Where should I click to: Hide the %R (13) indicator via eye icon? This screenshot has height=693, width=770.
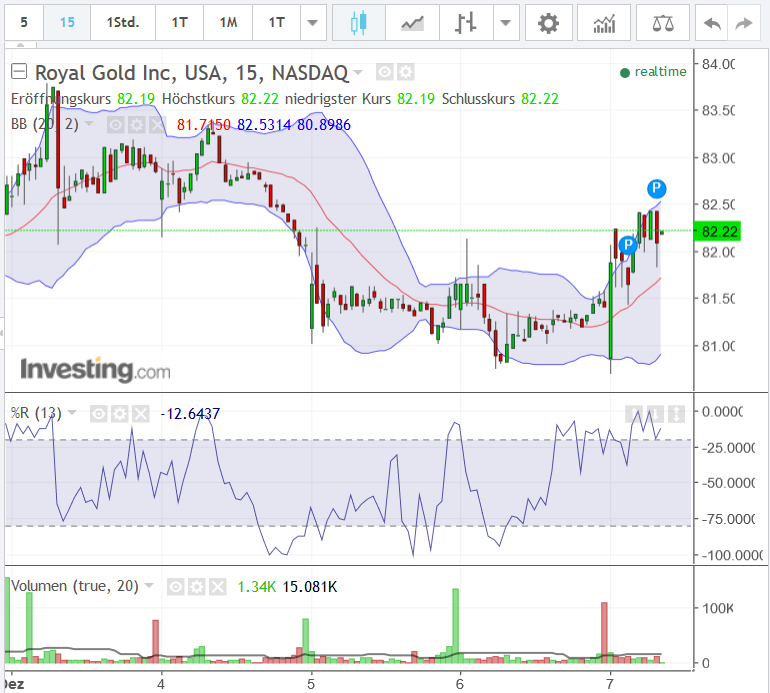click(x=98, y=414)
